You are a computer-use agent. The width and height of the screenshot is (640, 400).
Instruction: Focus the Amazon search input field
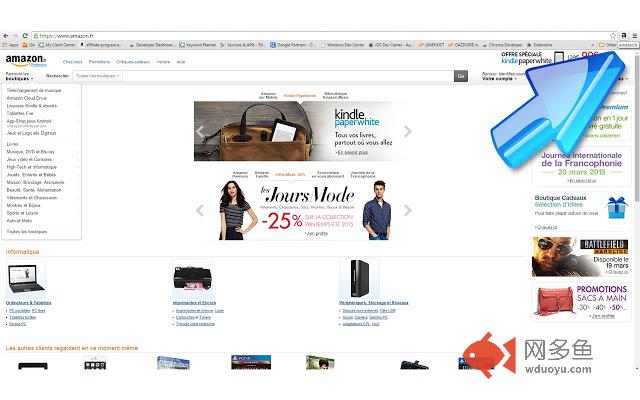pos(288,76)
